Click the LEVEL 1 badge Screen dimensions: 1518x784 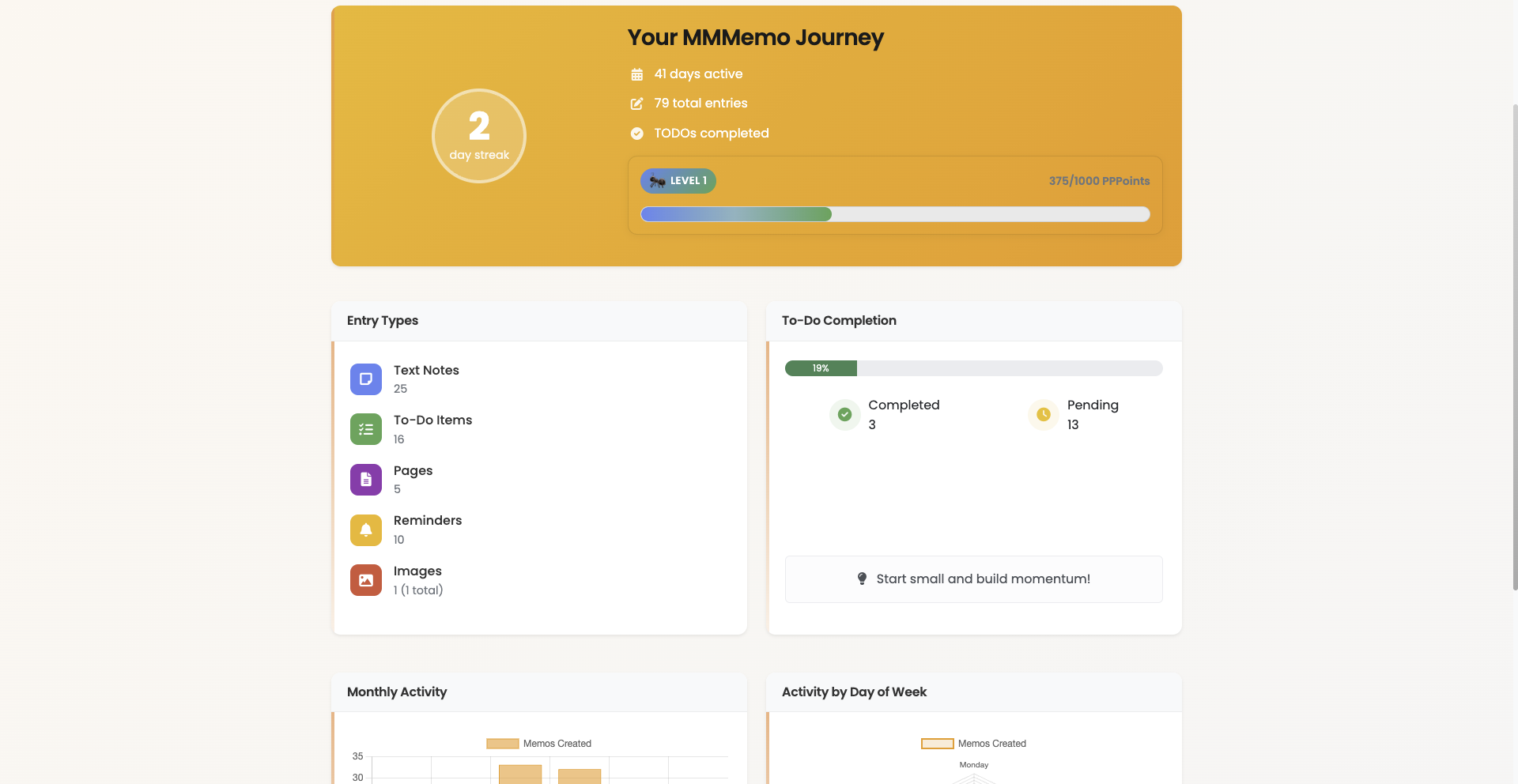coord(678,181)
